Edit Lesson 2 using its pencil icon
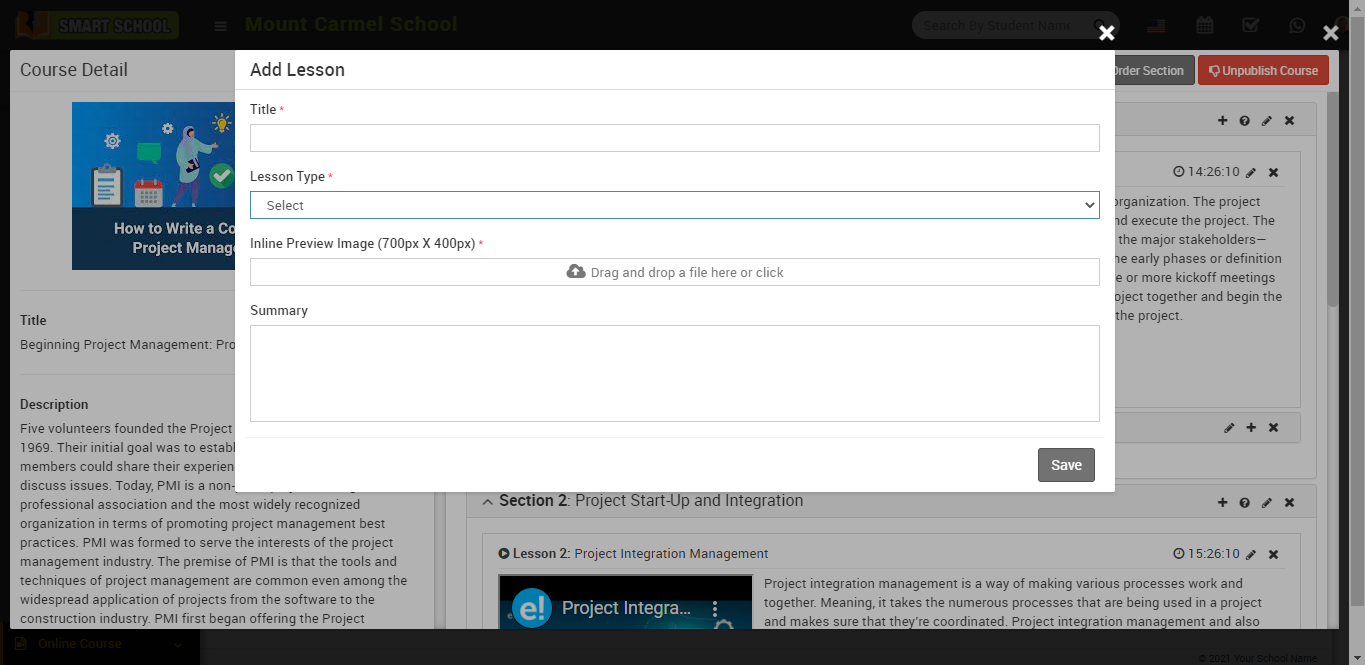 (1251, 555)
